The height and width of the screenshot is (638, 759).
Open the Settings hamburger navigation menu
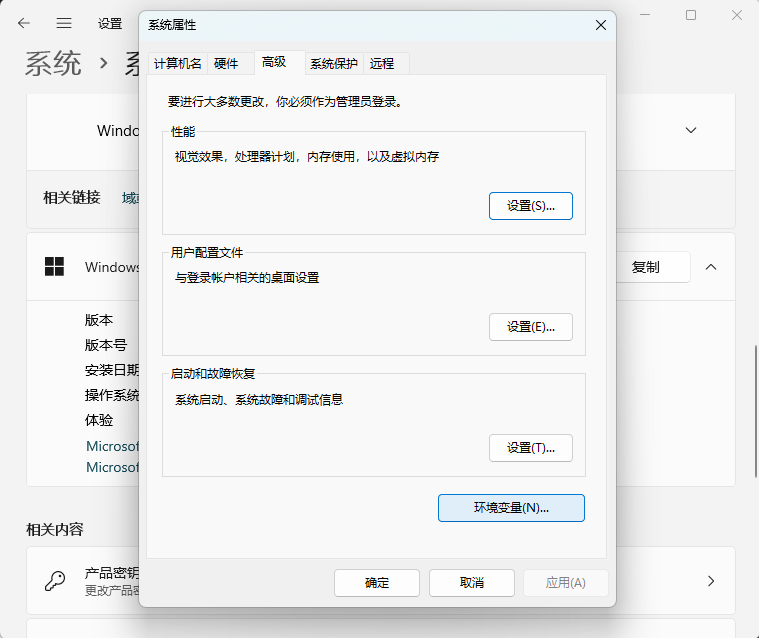64,23
